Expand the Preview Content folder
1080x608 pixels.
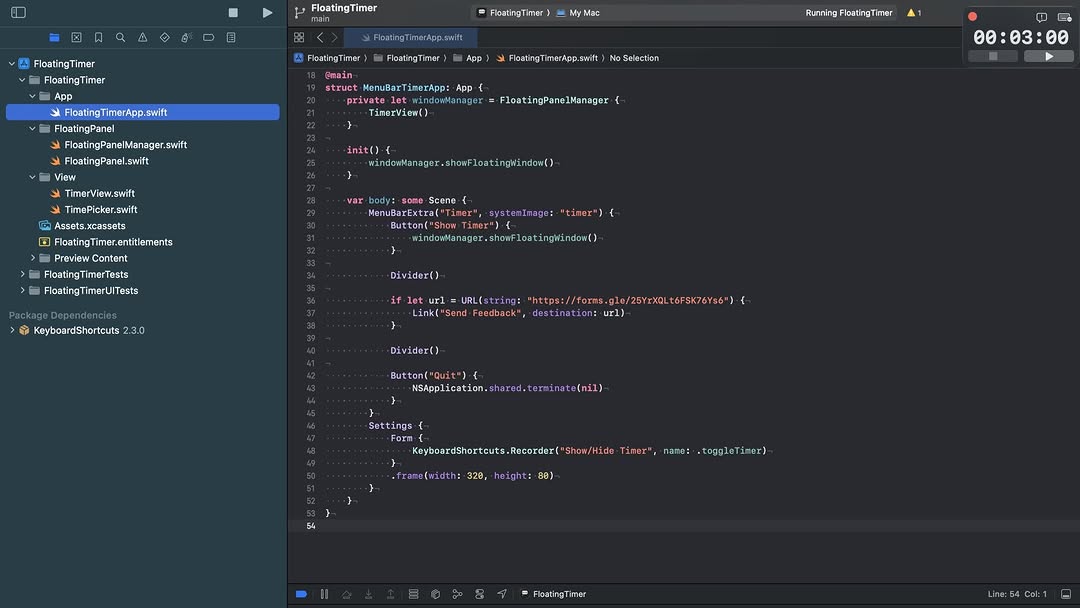[32, 258]
